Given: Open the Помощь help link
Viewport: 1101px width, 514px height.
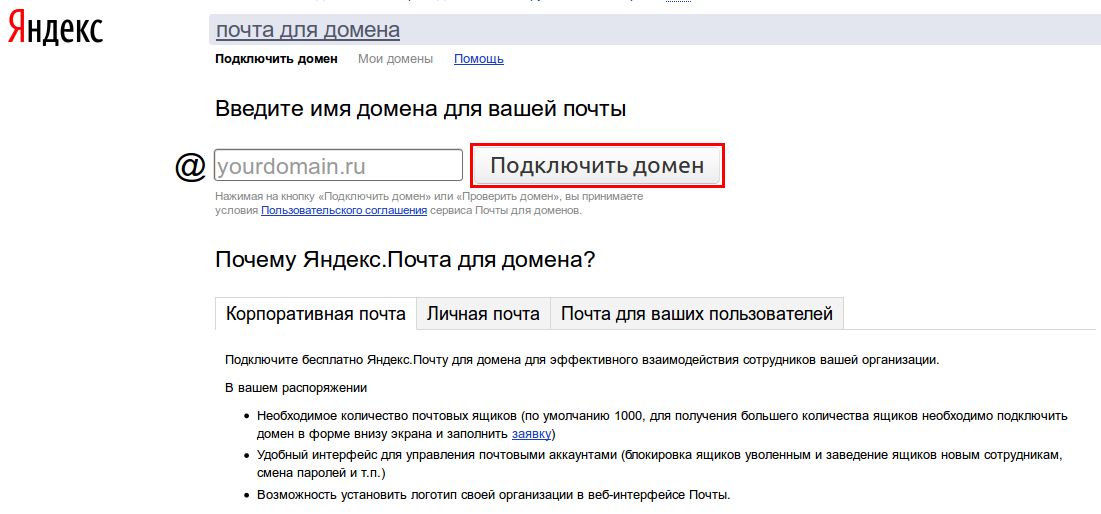Looking at the screenshot, I should [479, 59].
